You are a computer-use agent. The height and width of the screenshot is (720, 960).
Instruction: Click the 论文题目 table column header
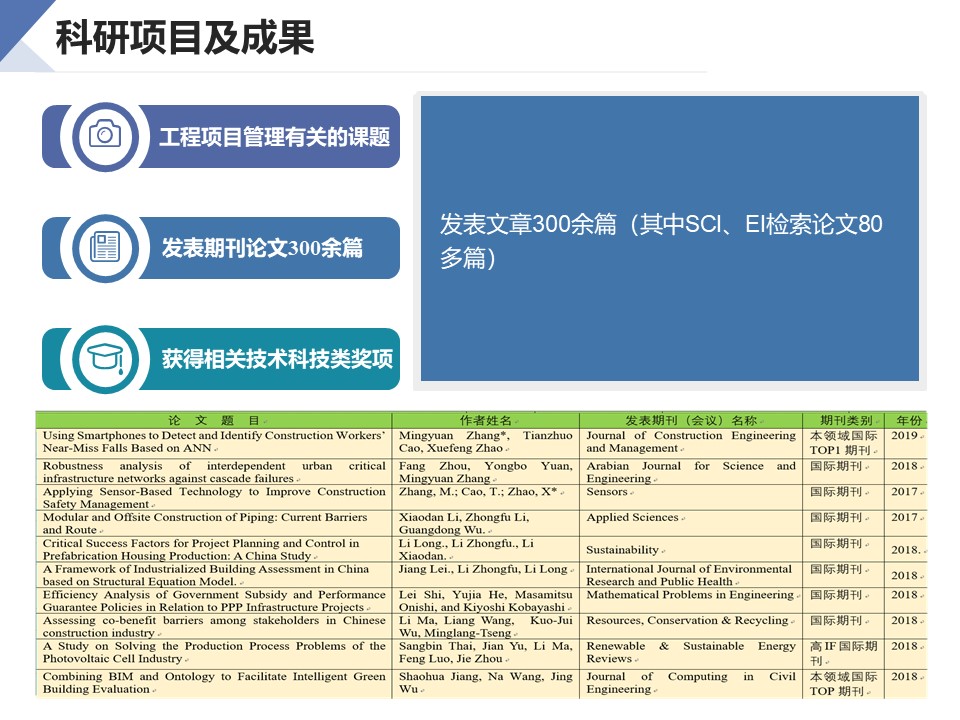click(214, 420)
